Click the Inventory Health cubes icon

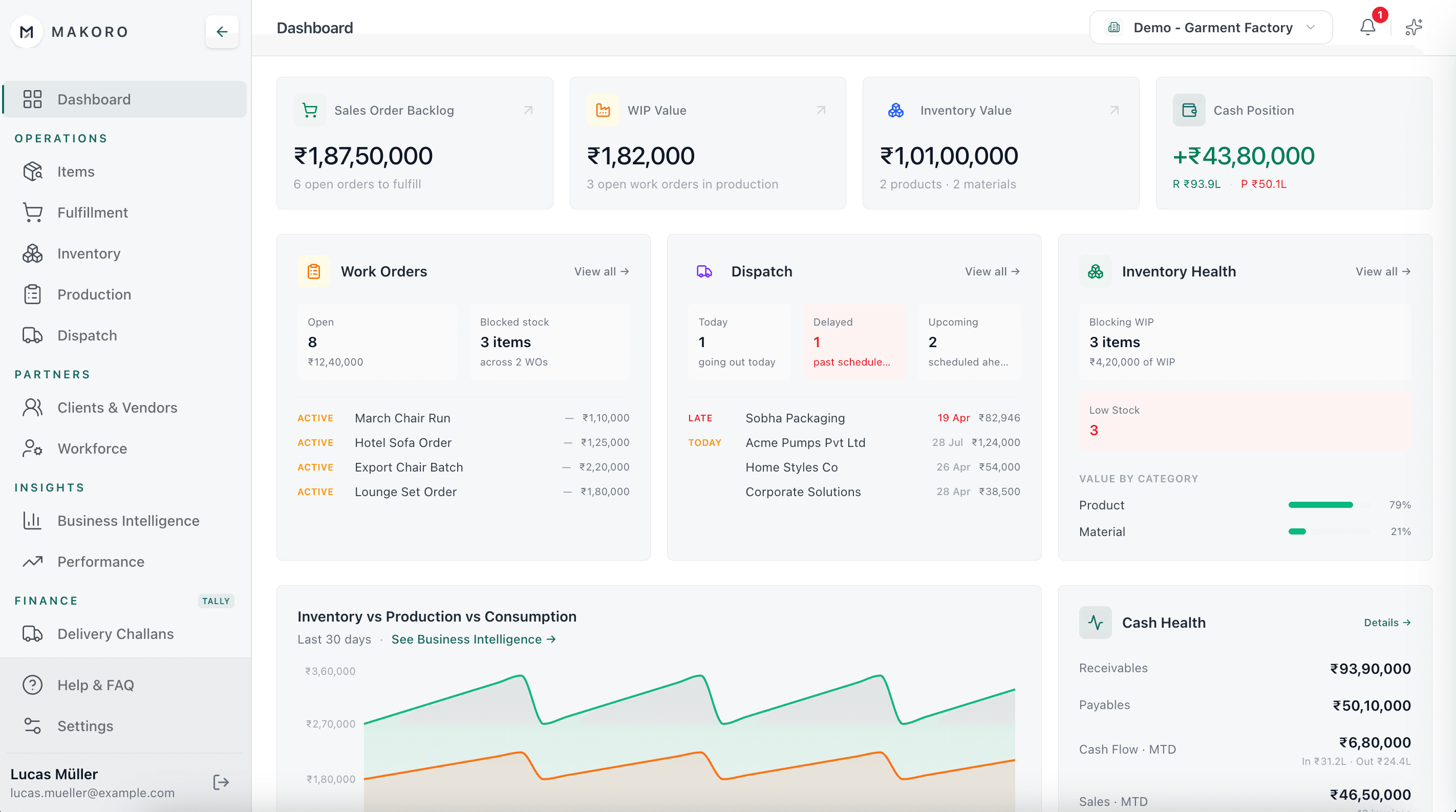tap(1095, 272)
